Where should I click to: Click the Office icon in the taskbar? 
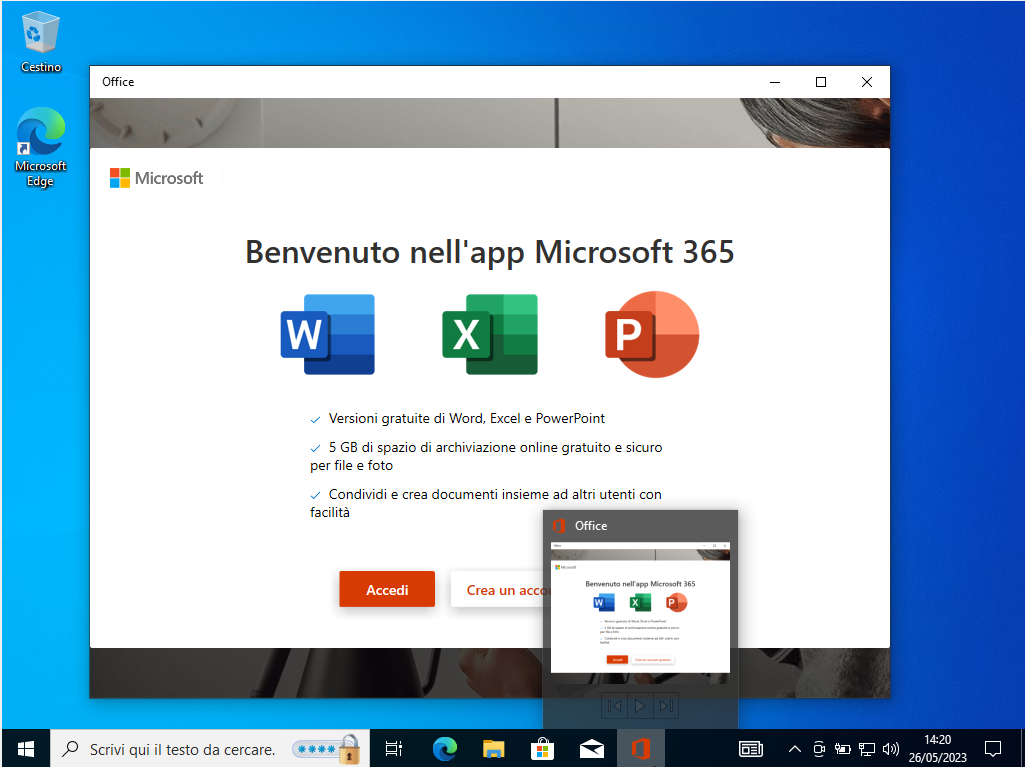tap(640, 748)
